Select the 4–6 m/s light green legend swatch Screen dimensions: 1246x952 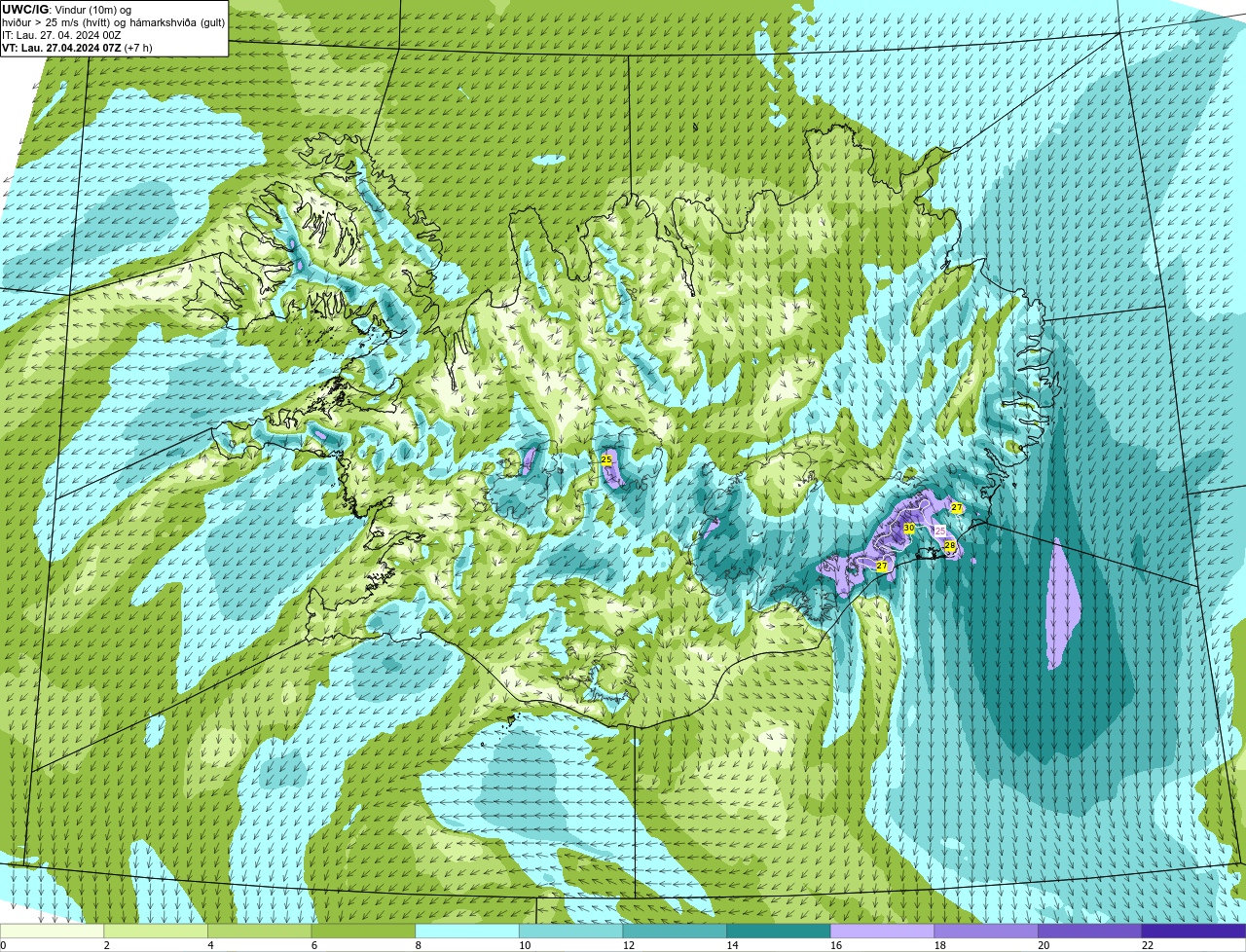(x=259, y=931)
